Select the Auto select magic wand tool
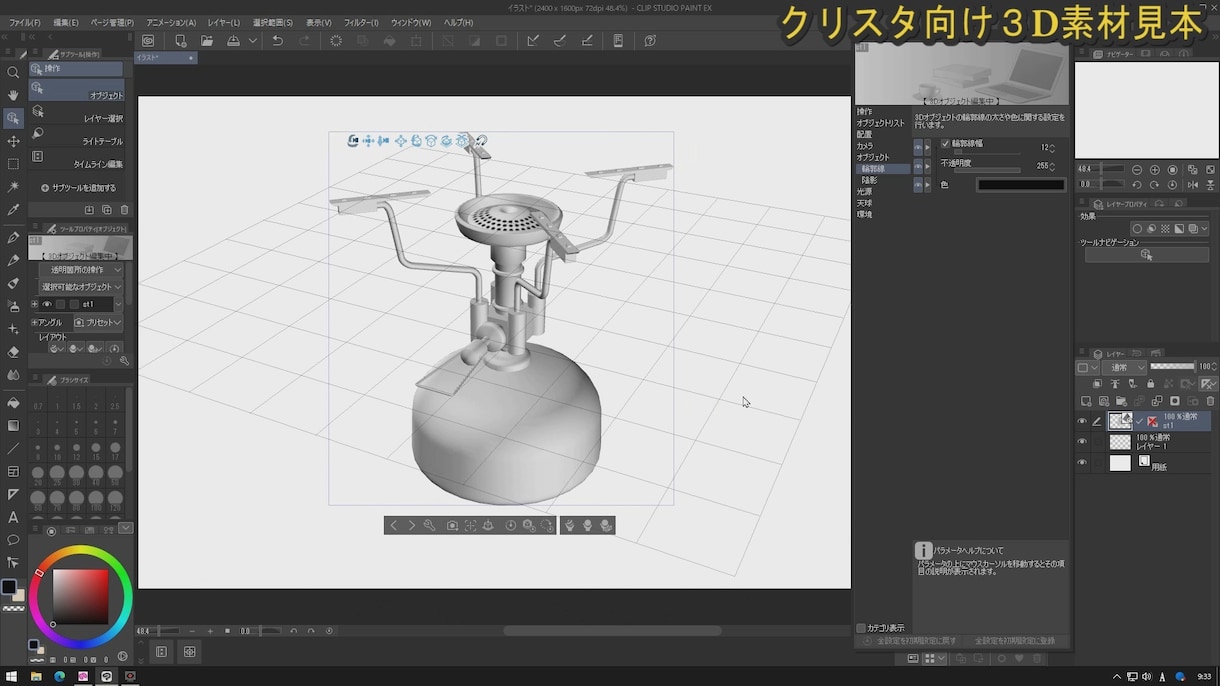 13,187
